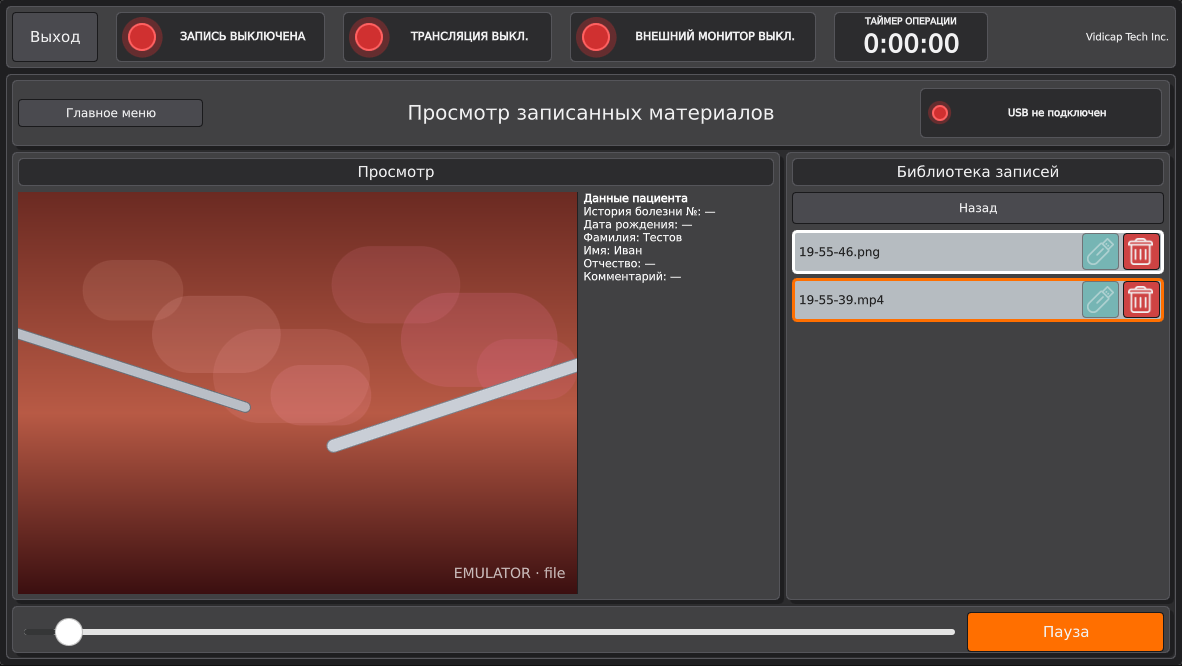Open Главное меню
Image resolution: width=1182 pixels, height=666 pixels.
click(111, 113)
